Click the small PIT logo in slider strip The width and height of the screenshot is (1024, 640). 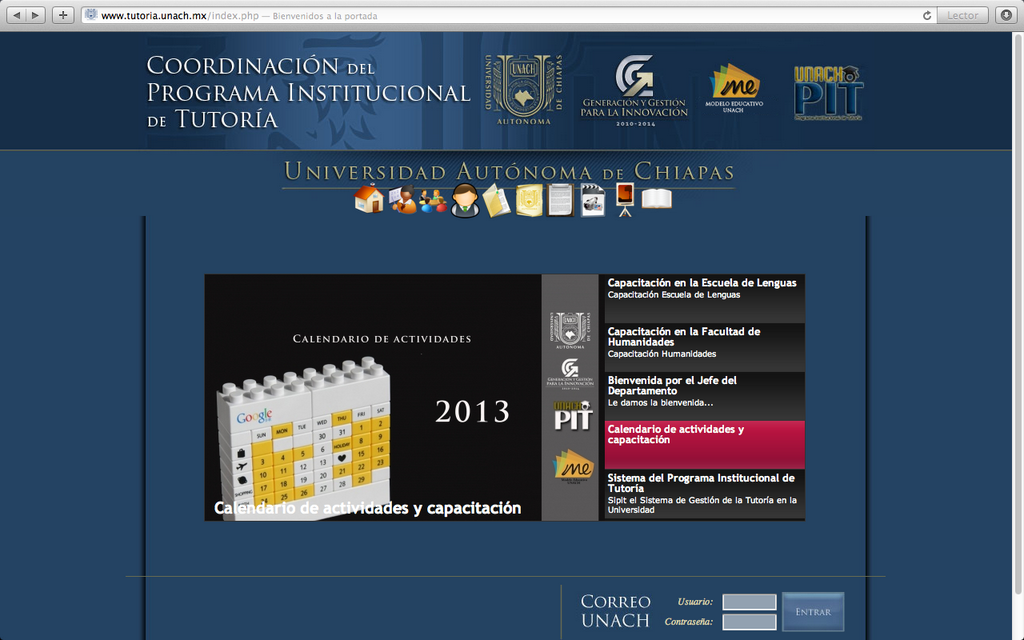[x=573, y=415]
